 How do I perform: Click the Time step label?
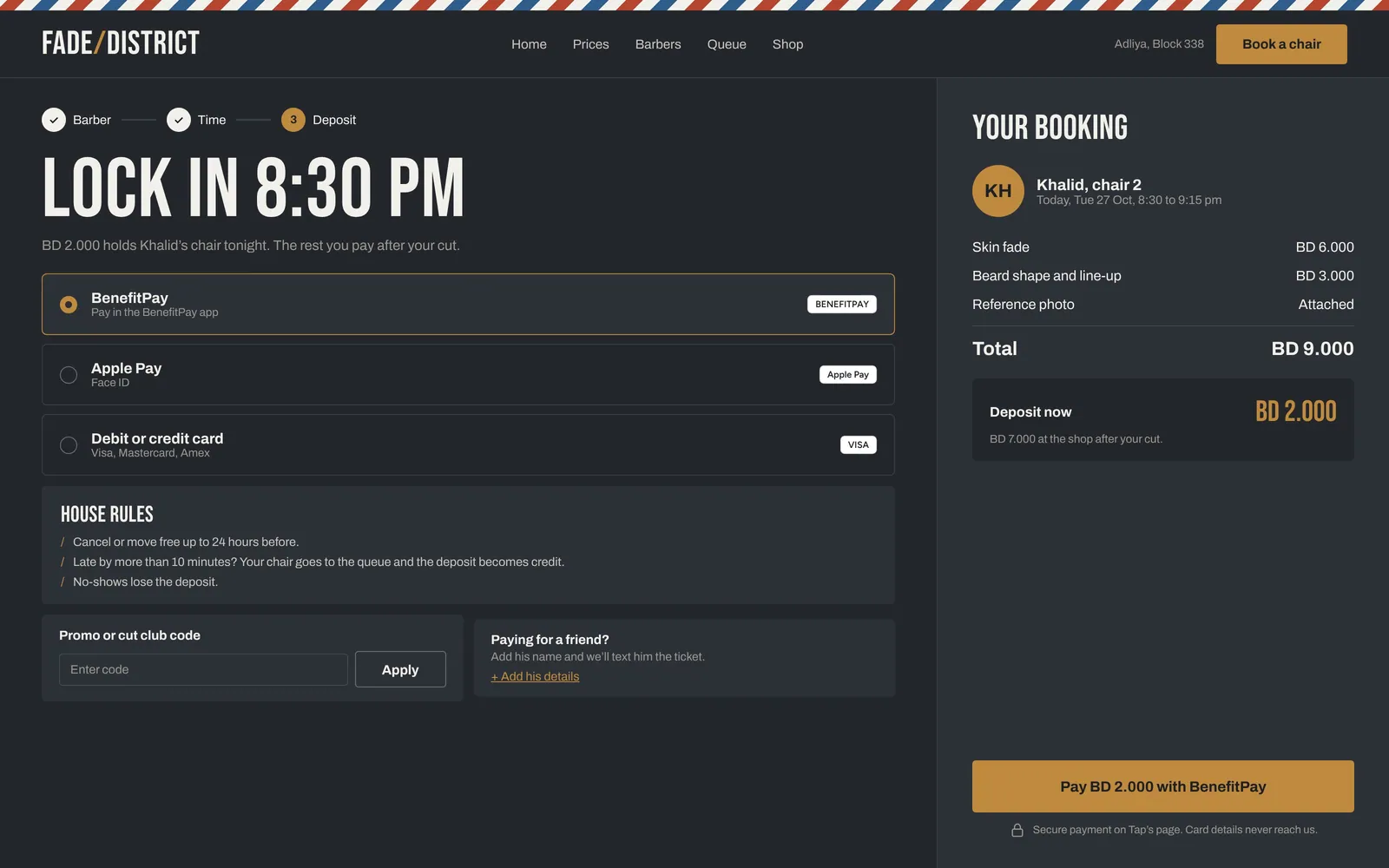click(212, 120)
